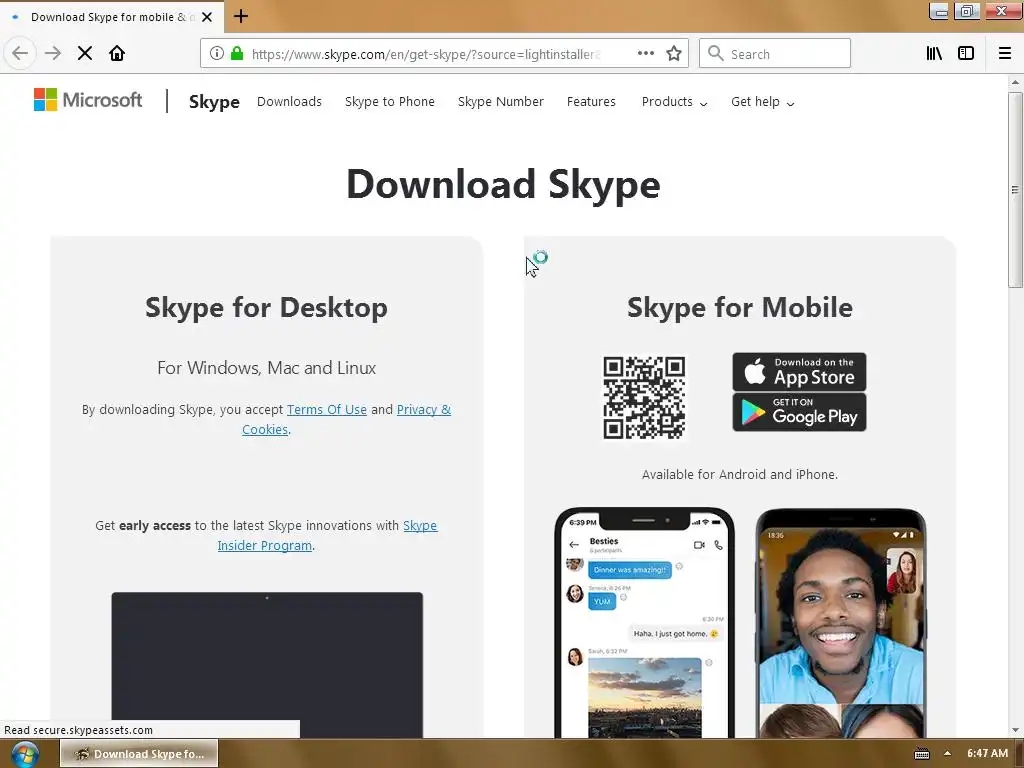Click the scrollbar up arrow
Image resolution: width=1024 pixels, height=768 pixels.
coord(1015,82)
